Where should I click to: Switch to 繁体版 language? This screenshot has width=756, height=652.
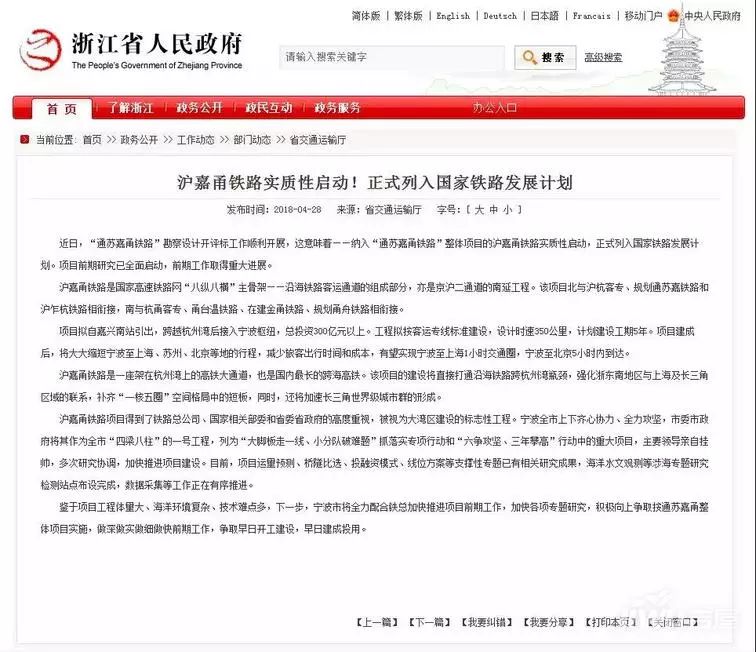pos(408,16)
